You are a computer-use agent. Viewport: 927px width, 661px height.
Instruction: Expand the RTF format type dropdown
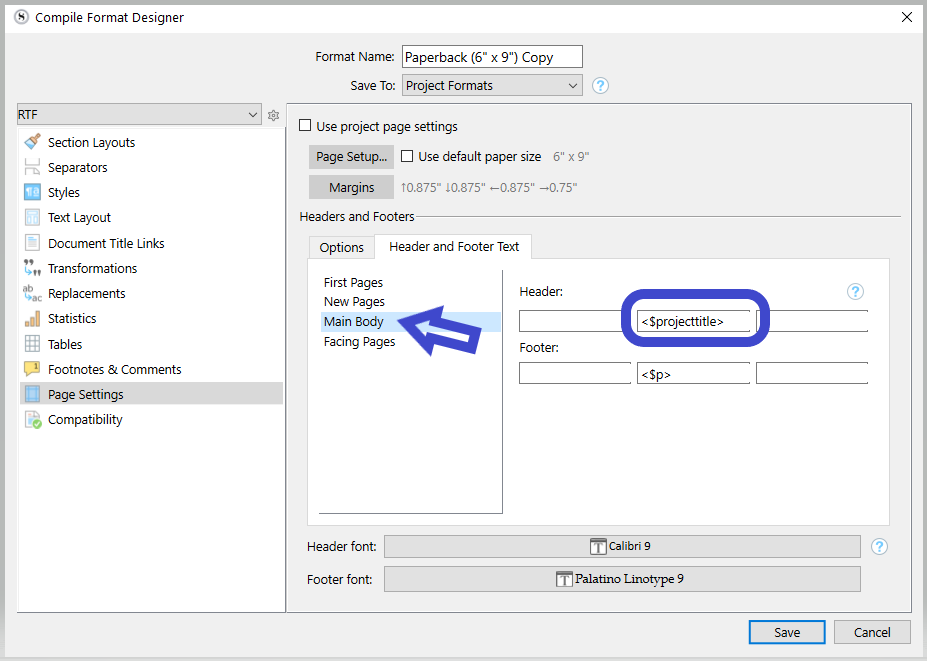tap(139, 116)
